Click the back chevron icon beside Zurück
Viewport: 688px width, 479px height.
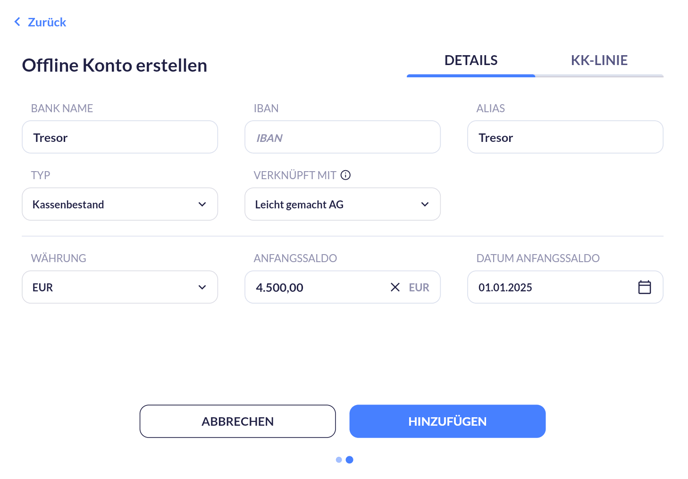17,21
